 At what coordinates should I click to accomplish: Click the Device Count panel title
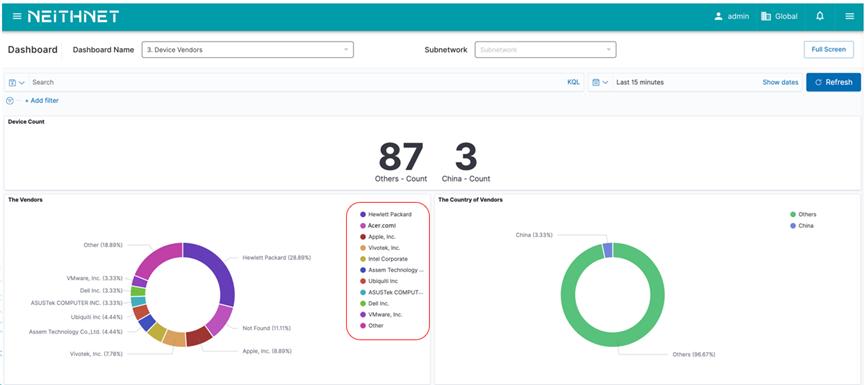pyautogui.click(x=26, y=121)
